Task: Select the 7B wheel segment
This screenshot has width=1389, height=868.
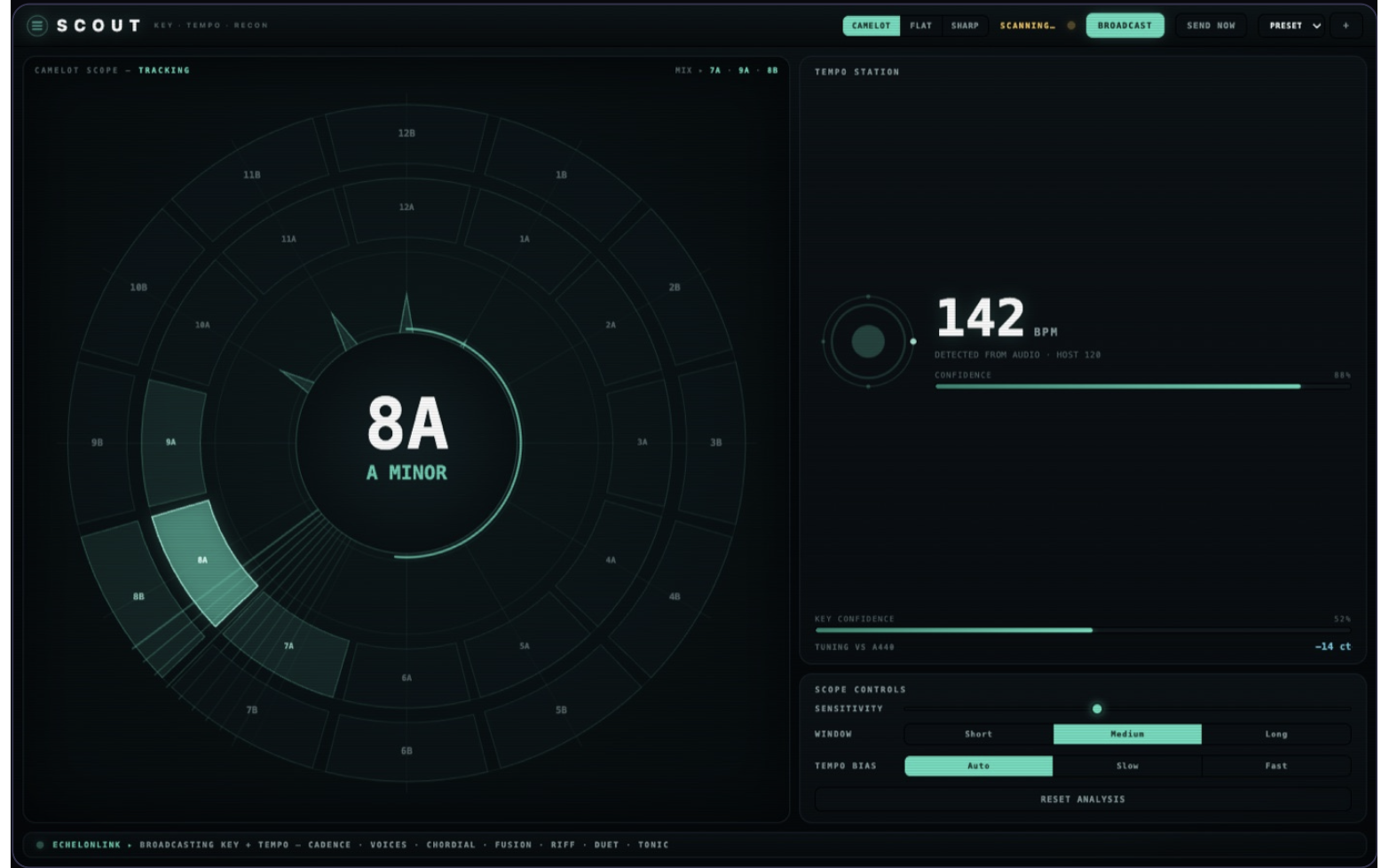Action: tap(252, 710)
